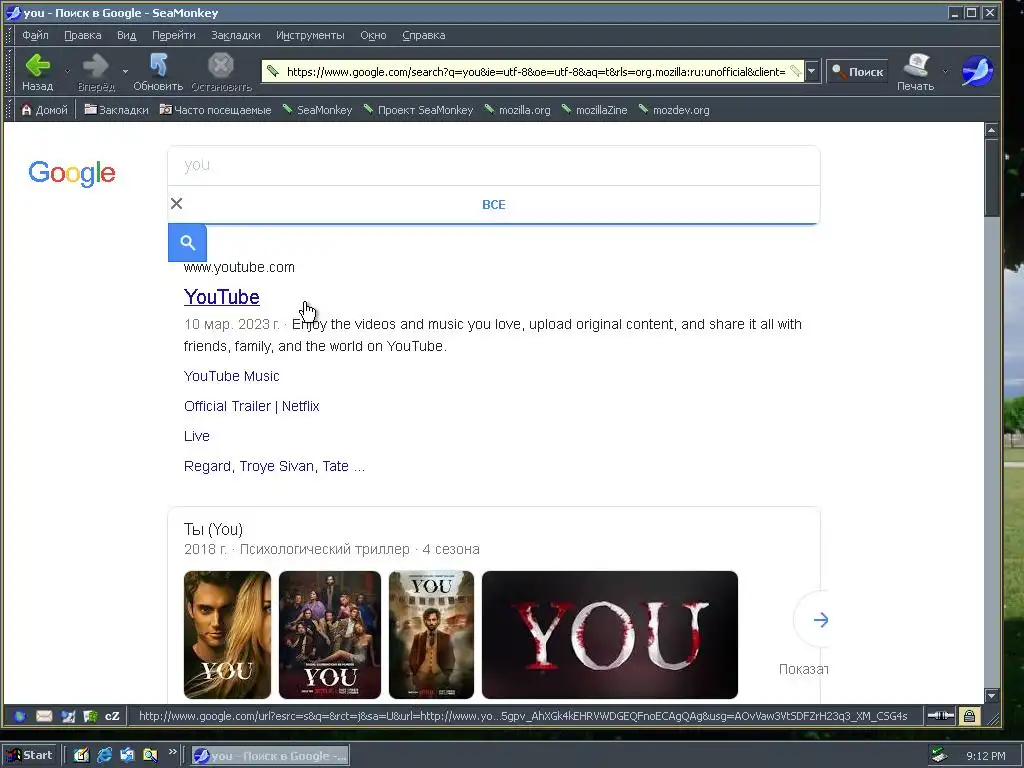The width and height of the screenshot is (1024, 768).
Task: Open the YouTube result link
Action: tap(221, 296)
